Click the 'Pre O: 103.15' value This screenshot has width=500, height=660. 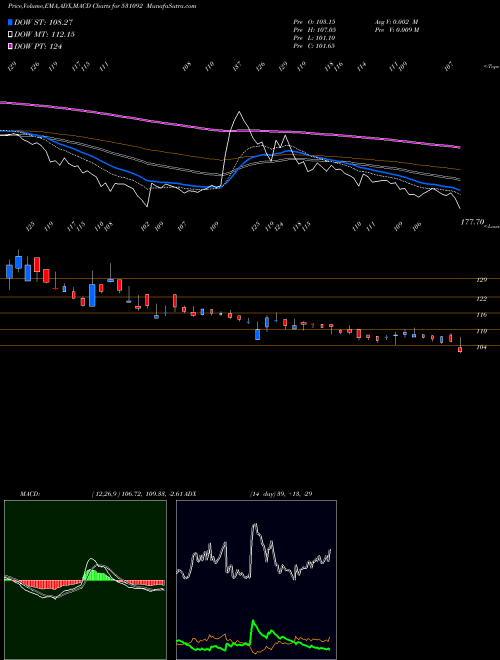coord(314,22)
